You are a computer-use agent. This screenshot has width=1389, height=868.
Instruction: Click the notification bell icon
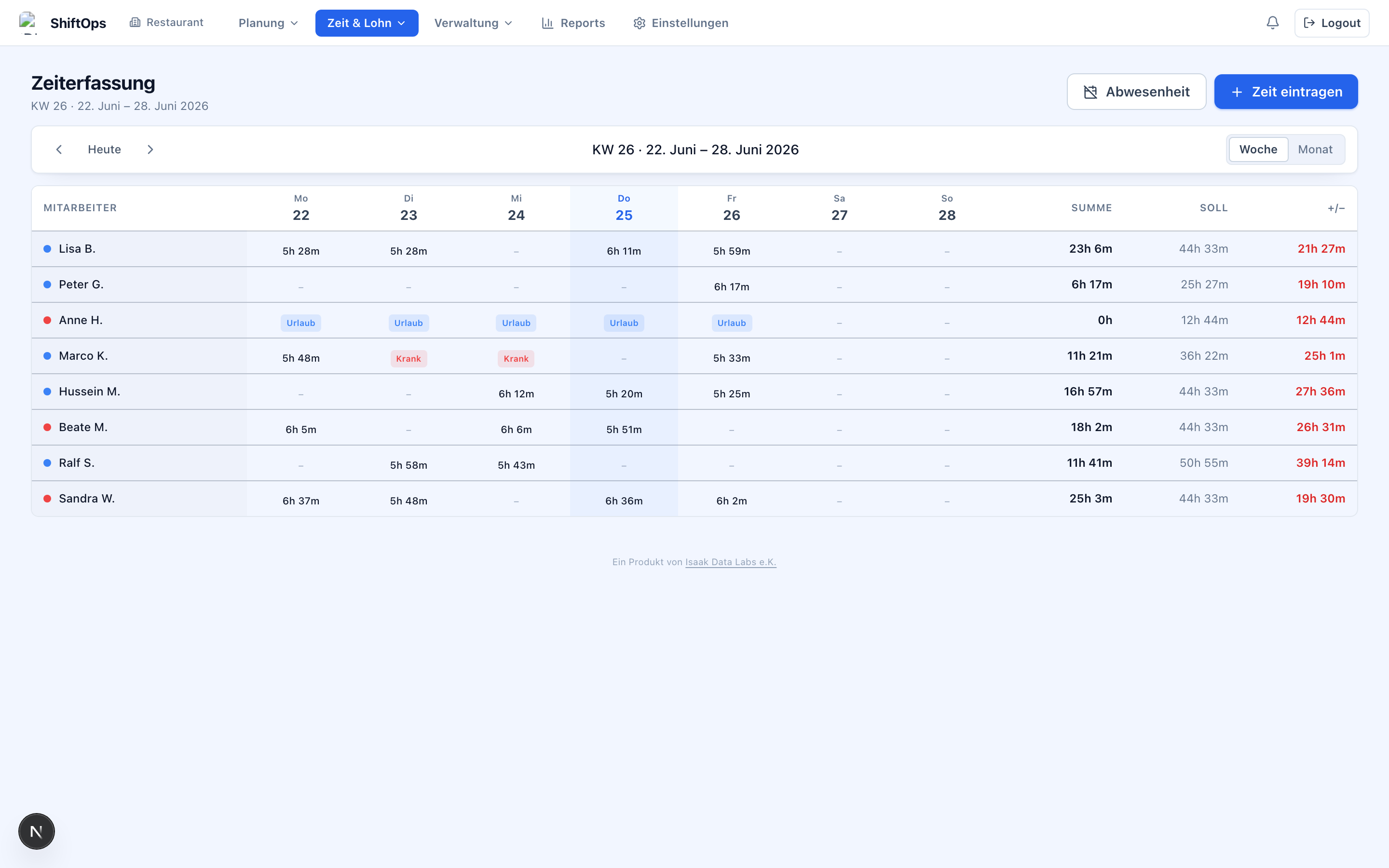click(1272, 23)
